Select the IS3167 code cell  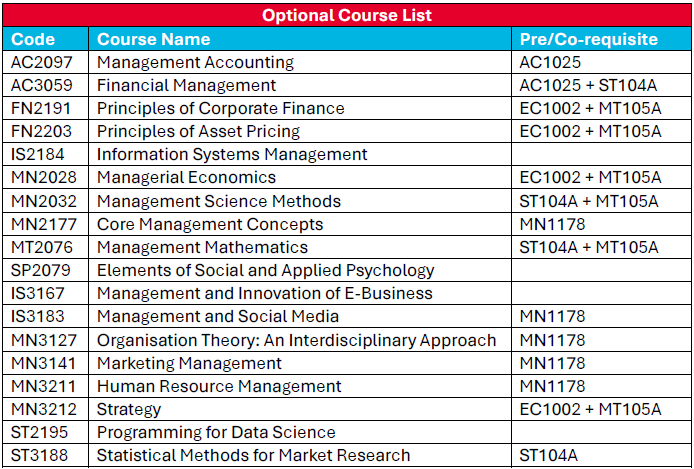[x=37, y=293]
